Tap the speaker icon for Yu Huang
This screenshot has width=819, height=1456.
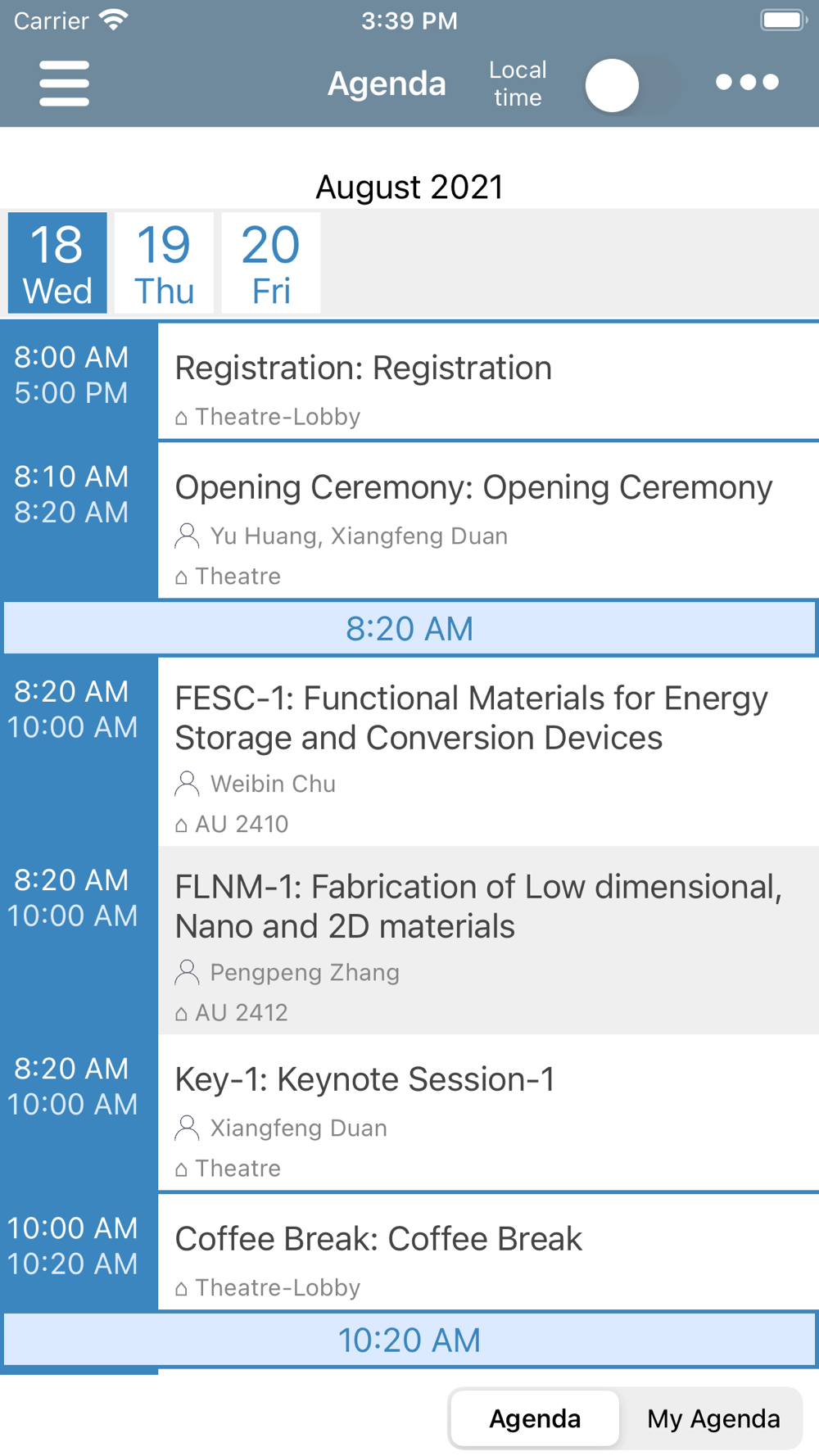tap(187, 536)
